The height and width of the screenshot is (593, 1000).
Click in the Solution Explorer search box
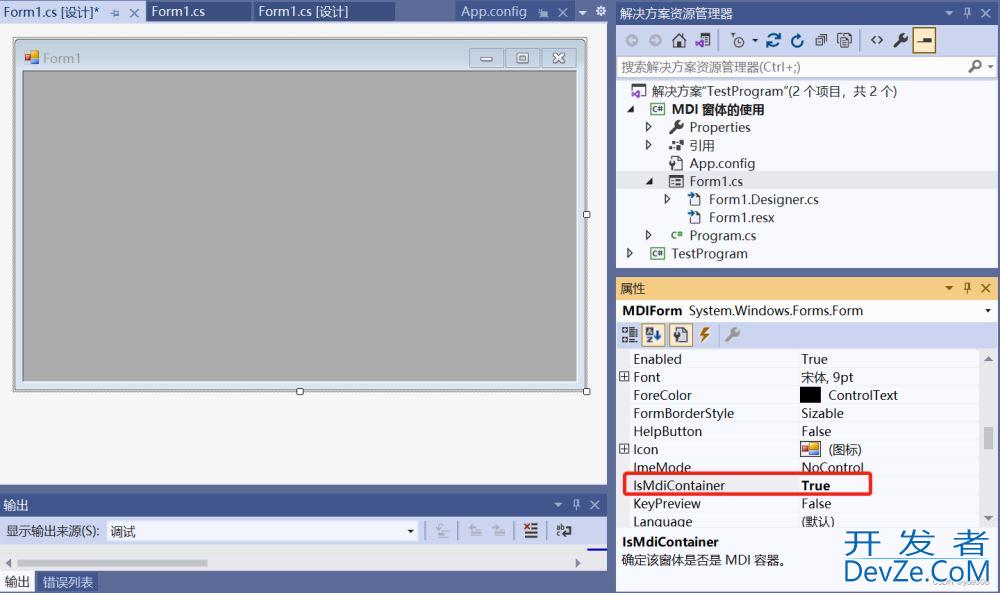791,66
